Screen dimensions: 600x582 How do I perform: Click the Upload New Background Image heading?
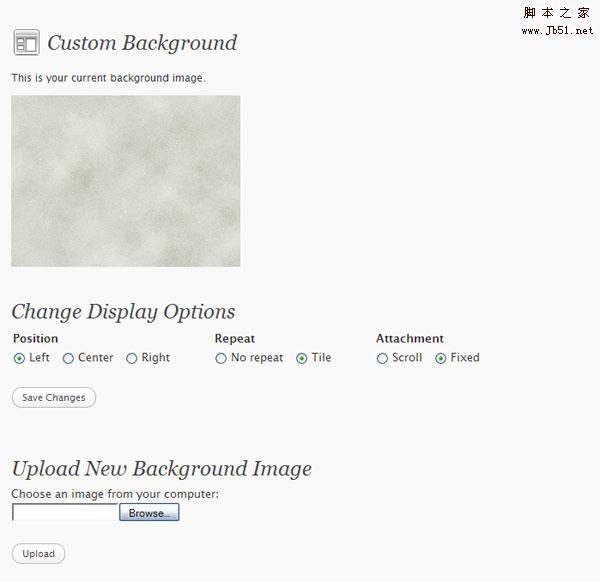(x=162, y=469)
